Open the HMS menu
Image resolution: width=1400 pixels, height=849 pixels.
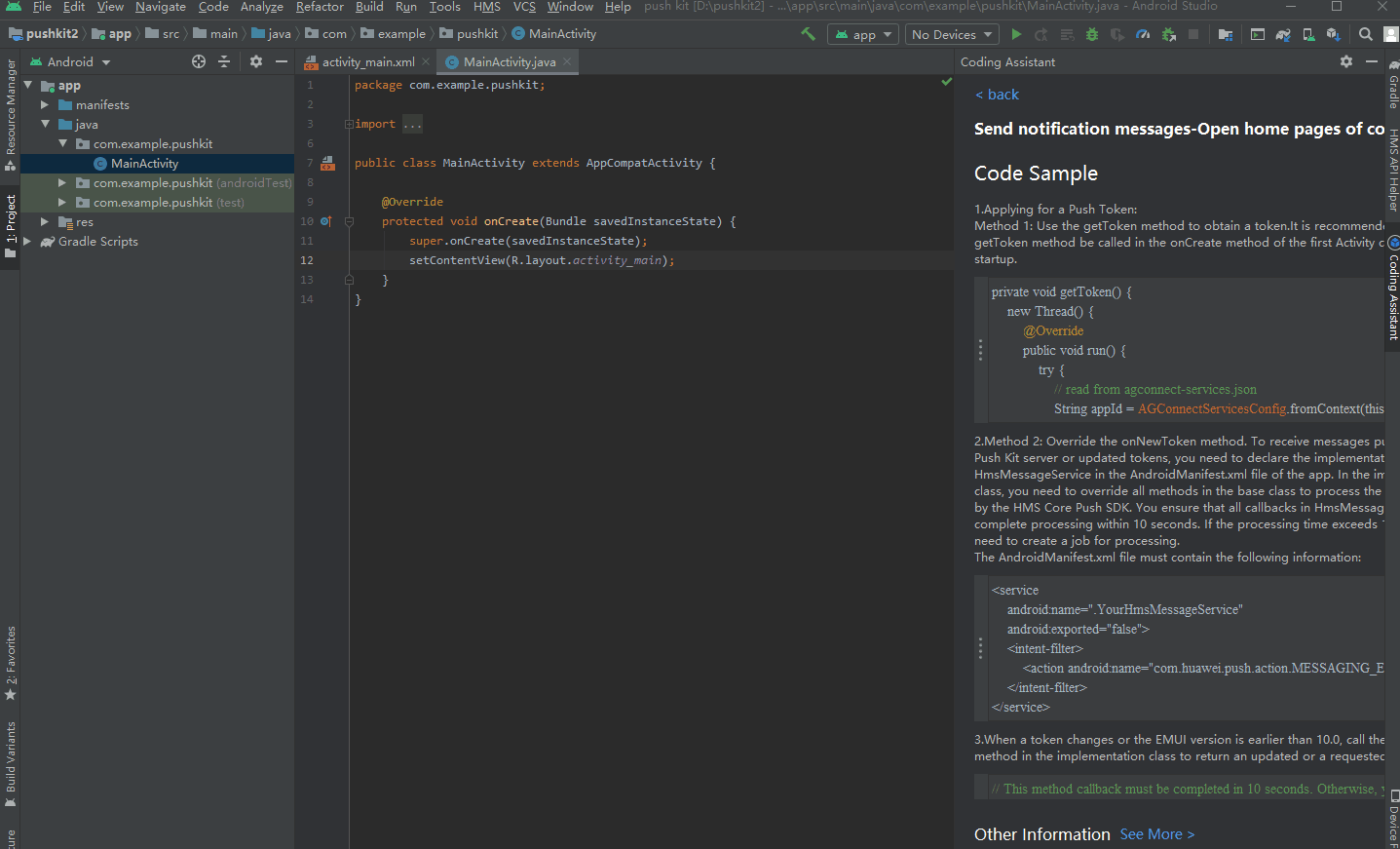click(486, 8)
